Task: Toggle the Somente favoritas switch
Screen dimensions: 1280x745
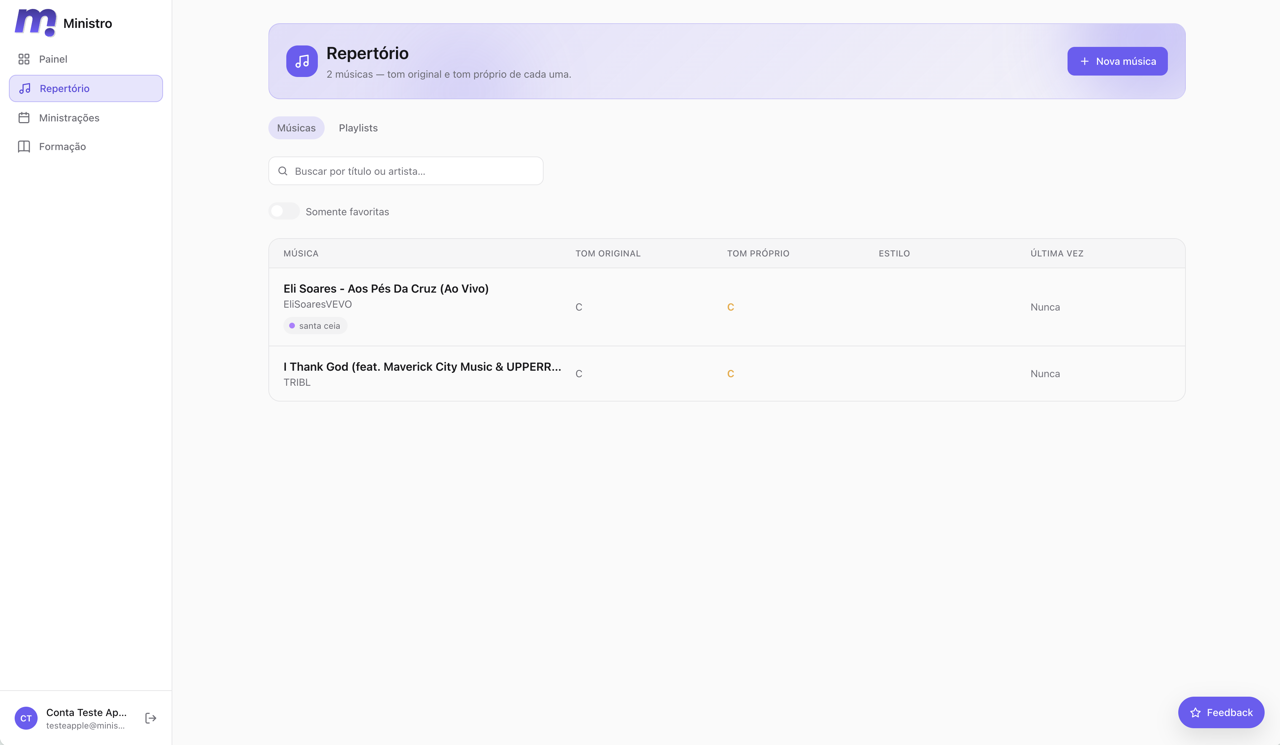Action: click(284, 211)
